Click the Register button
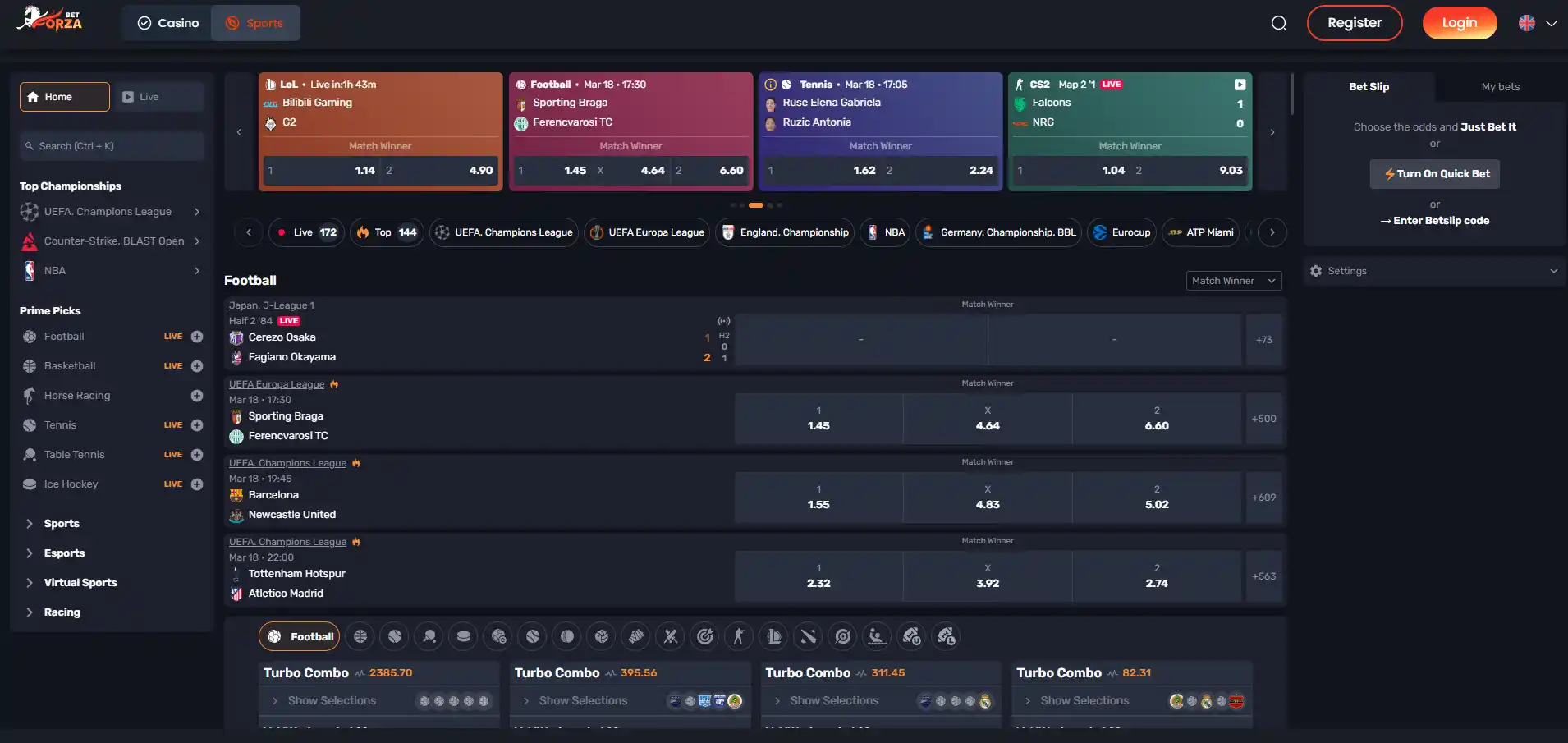 coord(1355,23)
